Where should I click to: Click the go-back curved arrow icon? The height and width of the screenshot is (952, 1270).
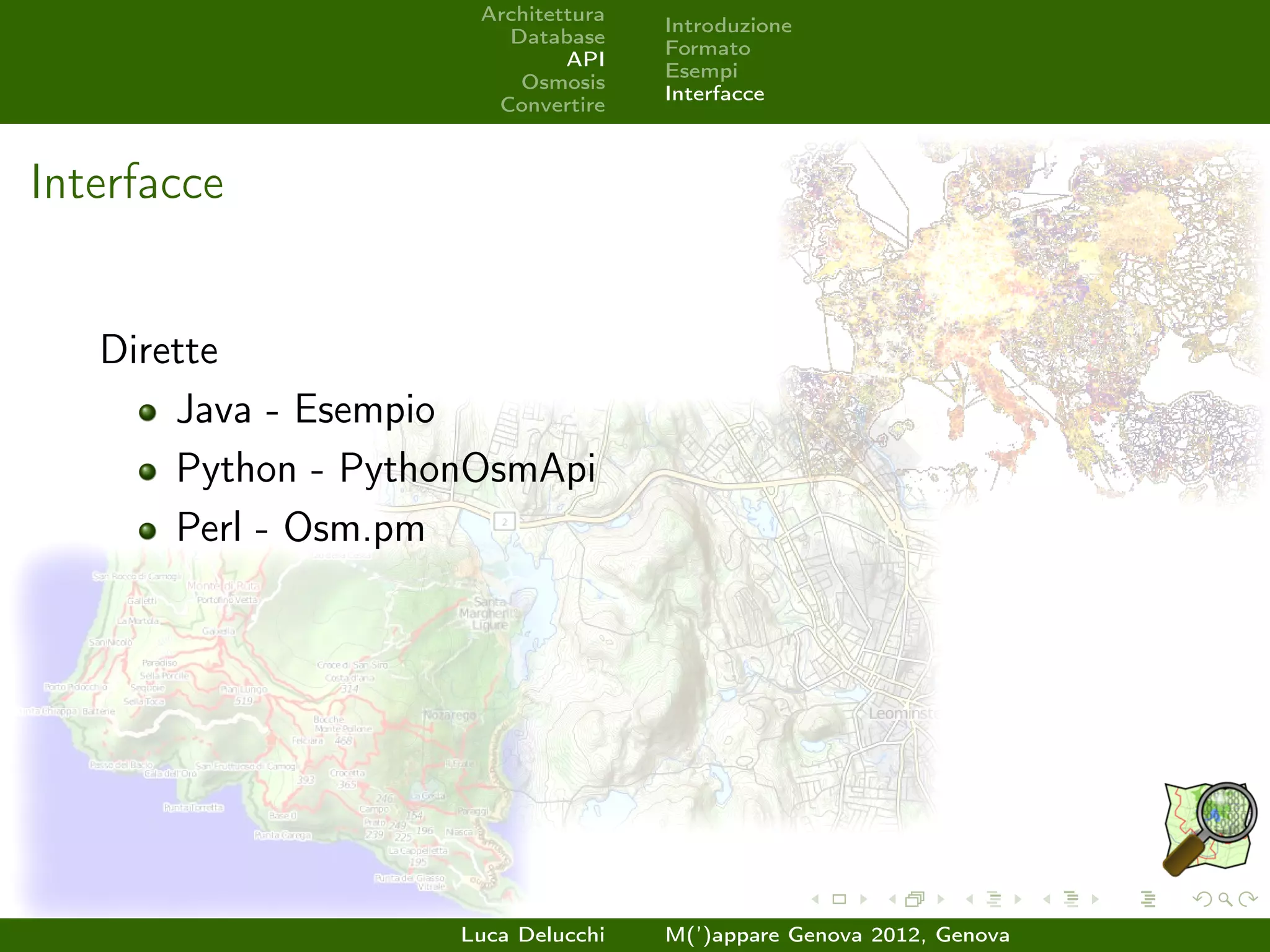[x=1202, y=899]
